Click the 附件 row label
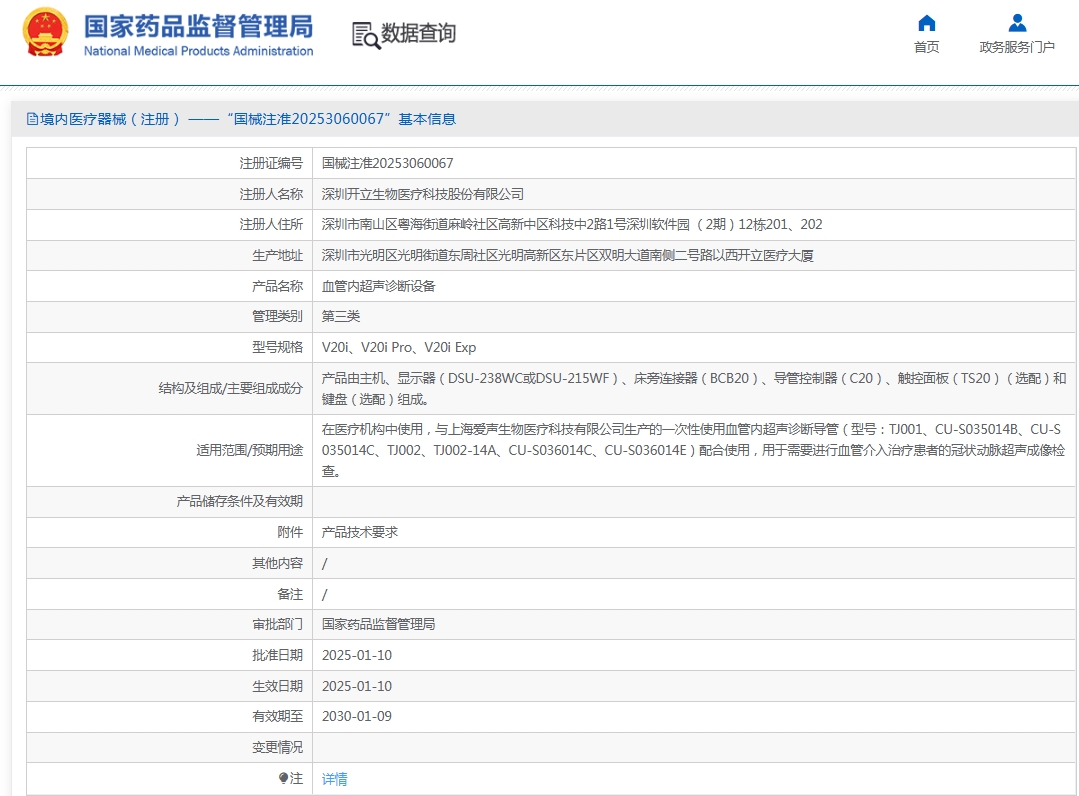 click(x=290, y=533)
